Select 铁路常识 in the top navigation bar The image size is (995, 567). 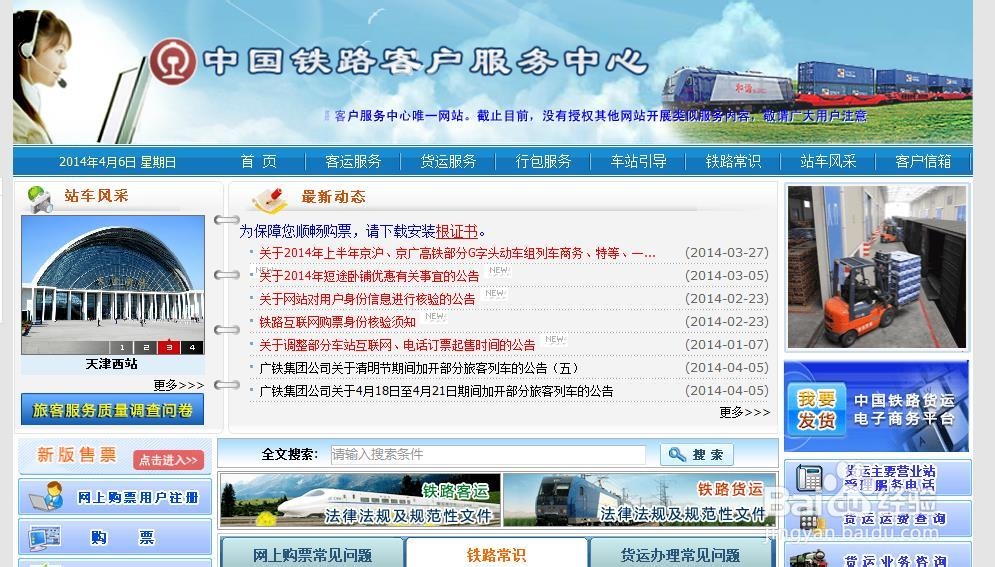733,162
